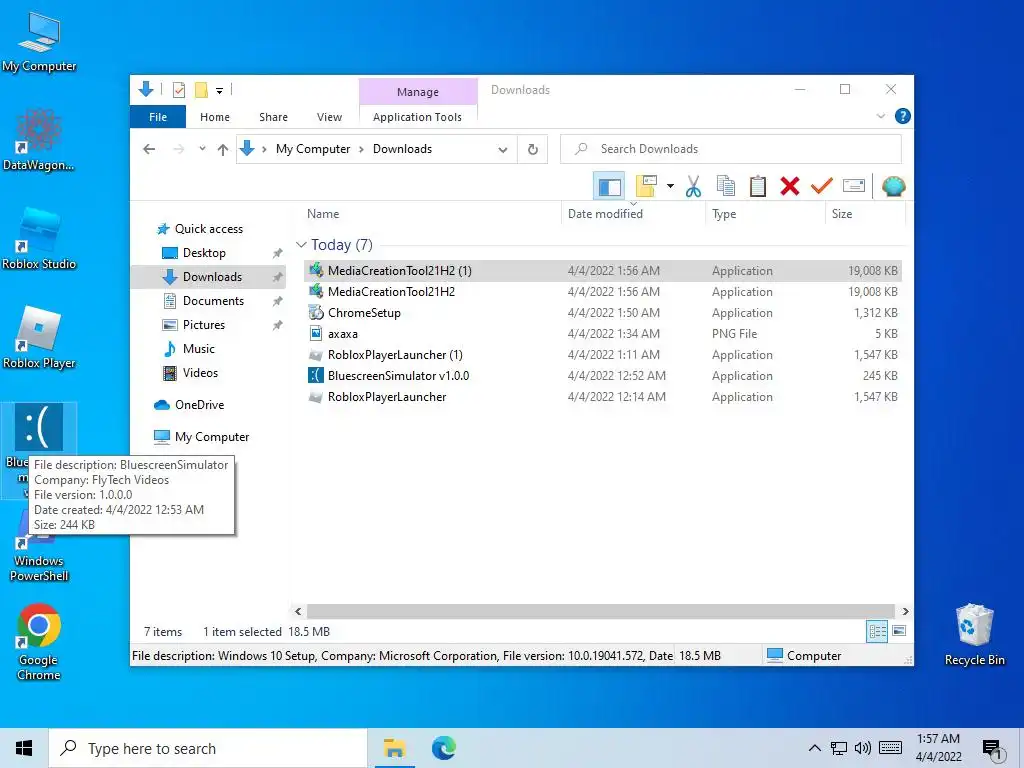Go back with the Back arrow
Viewport: 1024px width, 768px height.
[x=149, y=150]
